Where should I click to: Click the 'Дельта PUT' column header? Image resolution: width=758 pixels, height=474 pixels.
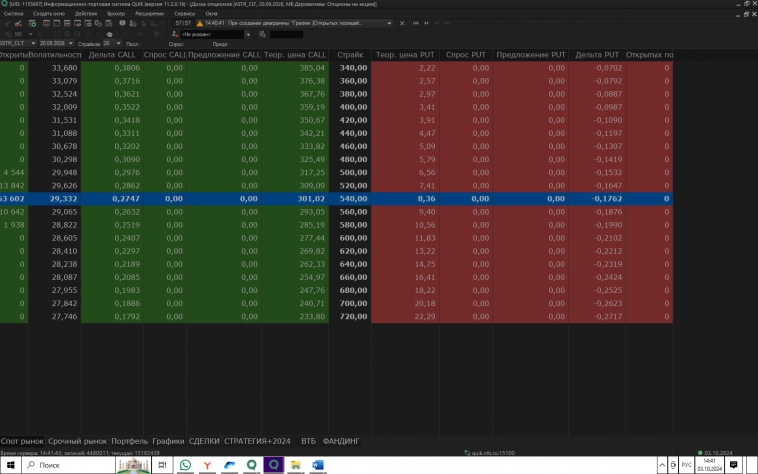(x=596, y=54)
